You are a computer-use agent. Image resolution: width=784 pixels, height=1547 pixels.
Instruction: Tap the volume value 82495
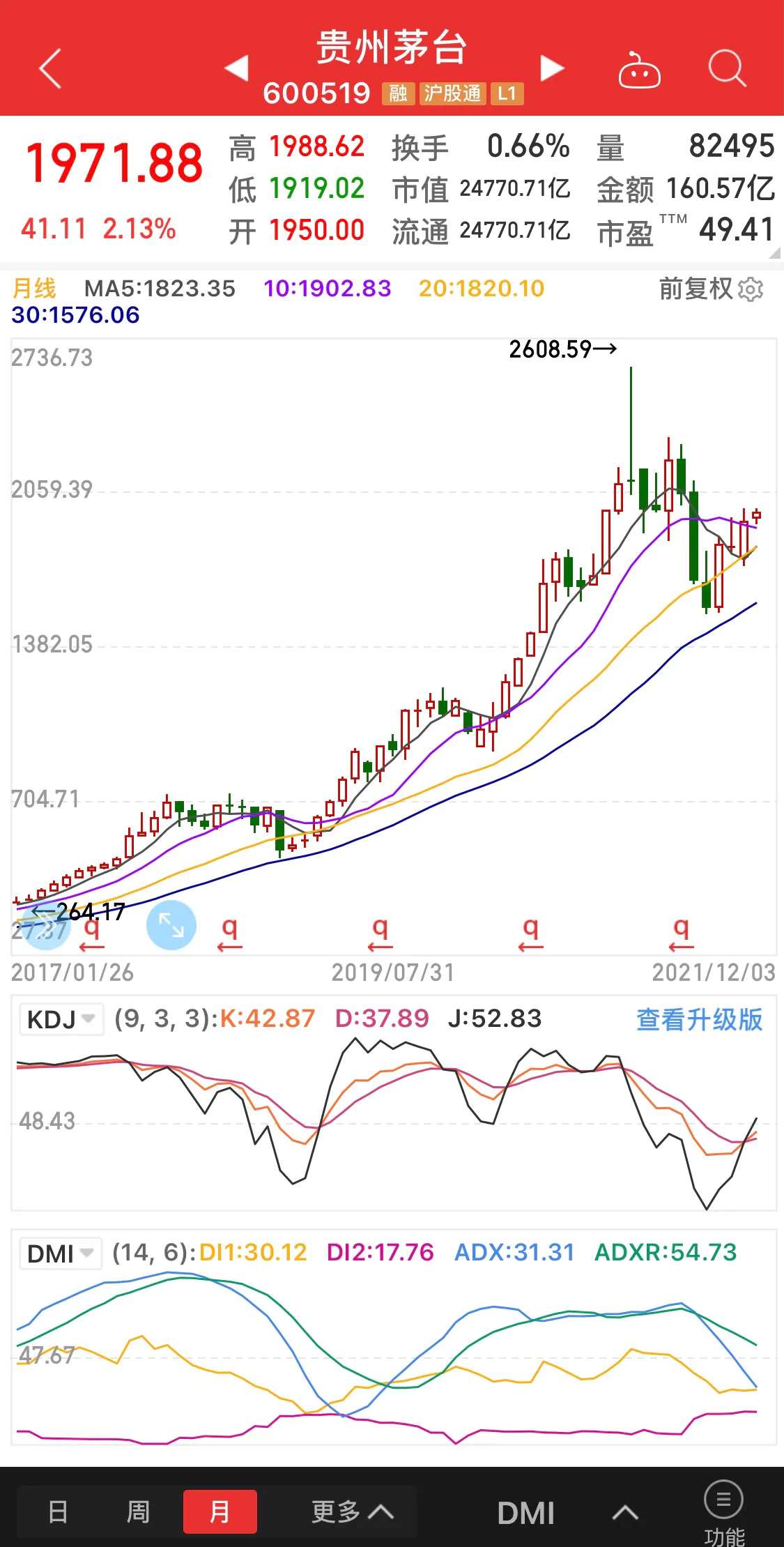pos(732,146)
